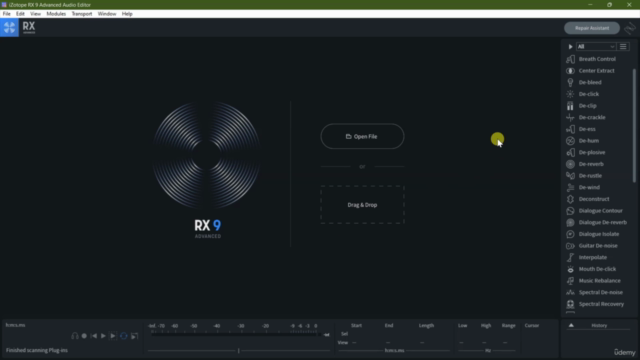Click the iZotope logo beside Repair Assistant
This screenshot has height=360, width=640.
[630, 28]
